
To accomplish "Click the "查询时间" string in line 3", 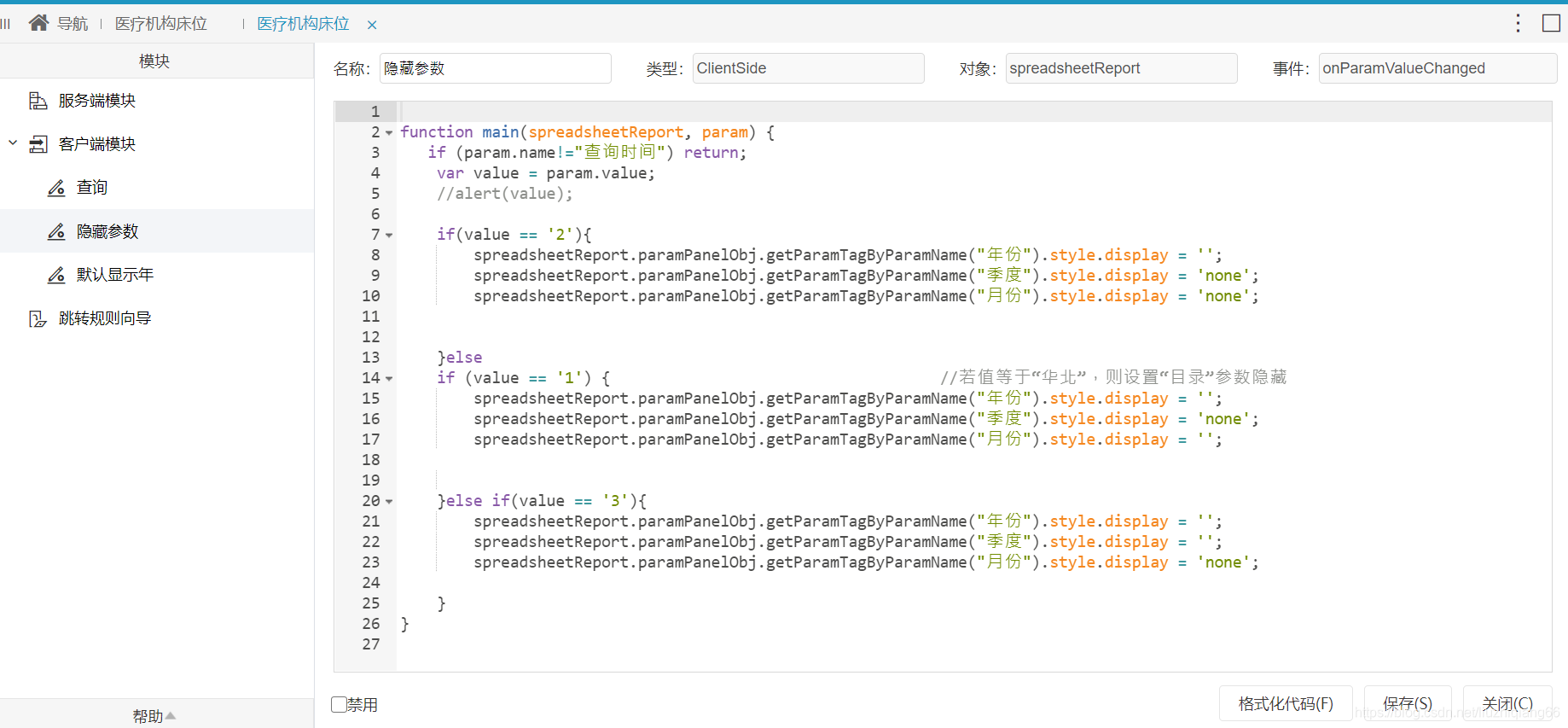I will [619, 152].
